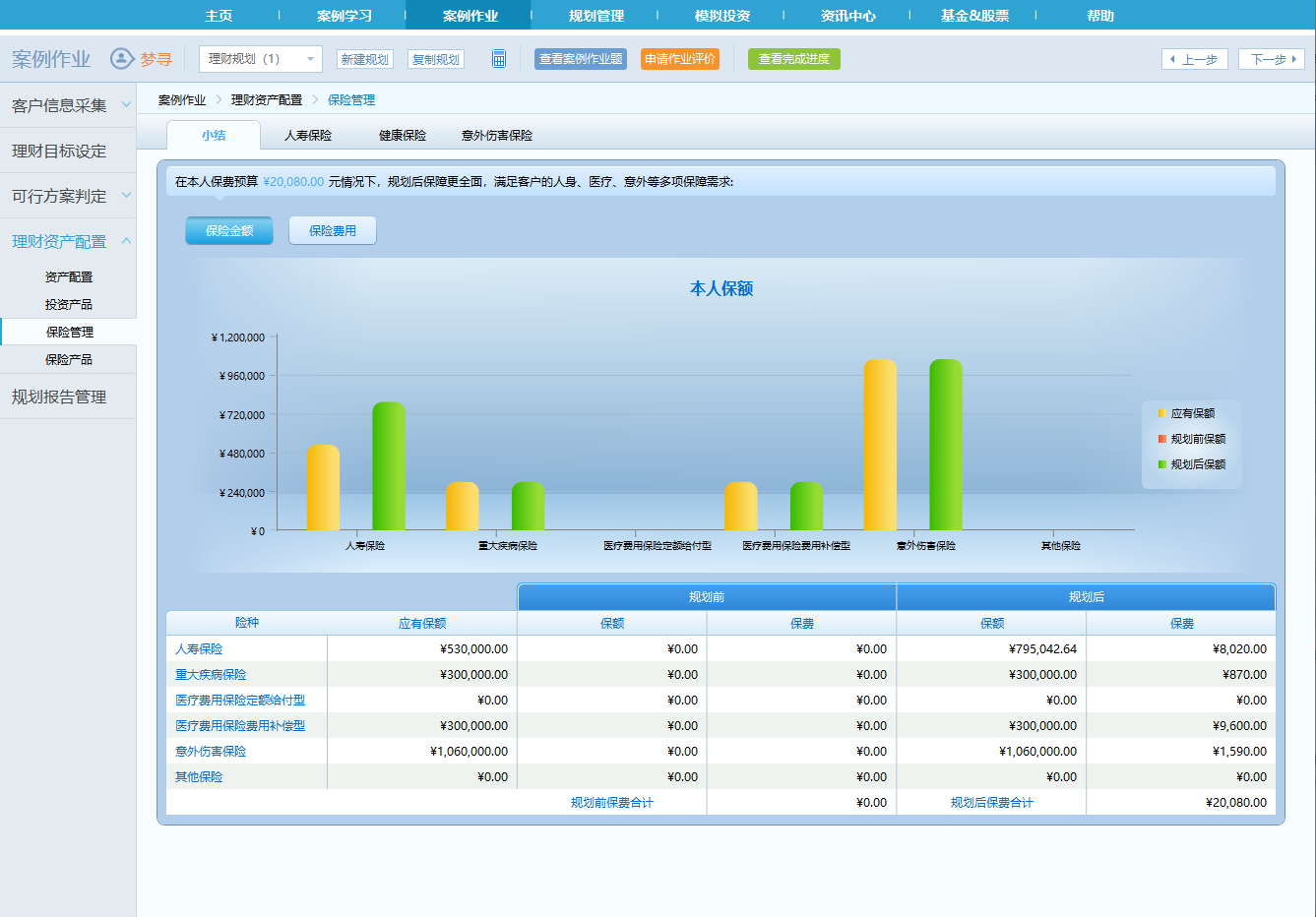Open 资产配置 sidebar sub-item
1316x917 pixels.
(69, 277)
